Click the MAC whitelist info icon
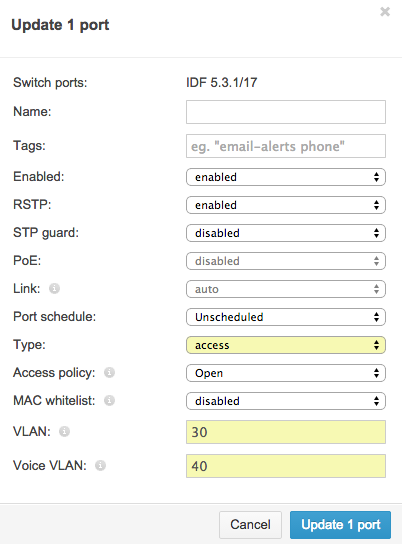402x544 pixels. [109, 400]
